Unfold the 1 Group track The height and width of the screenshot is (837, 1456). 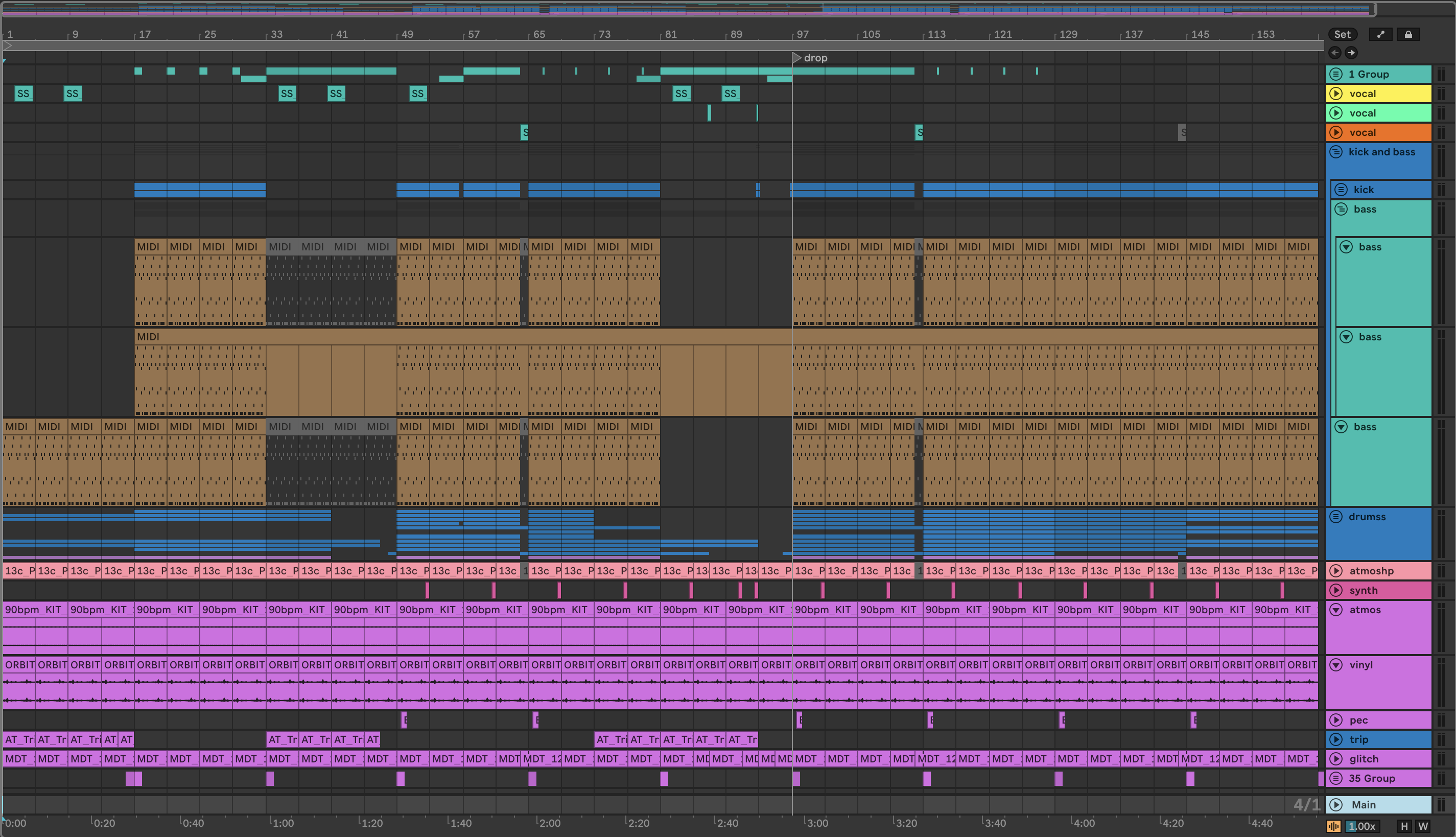1336,74
